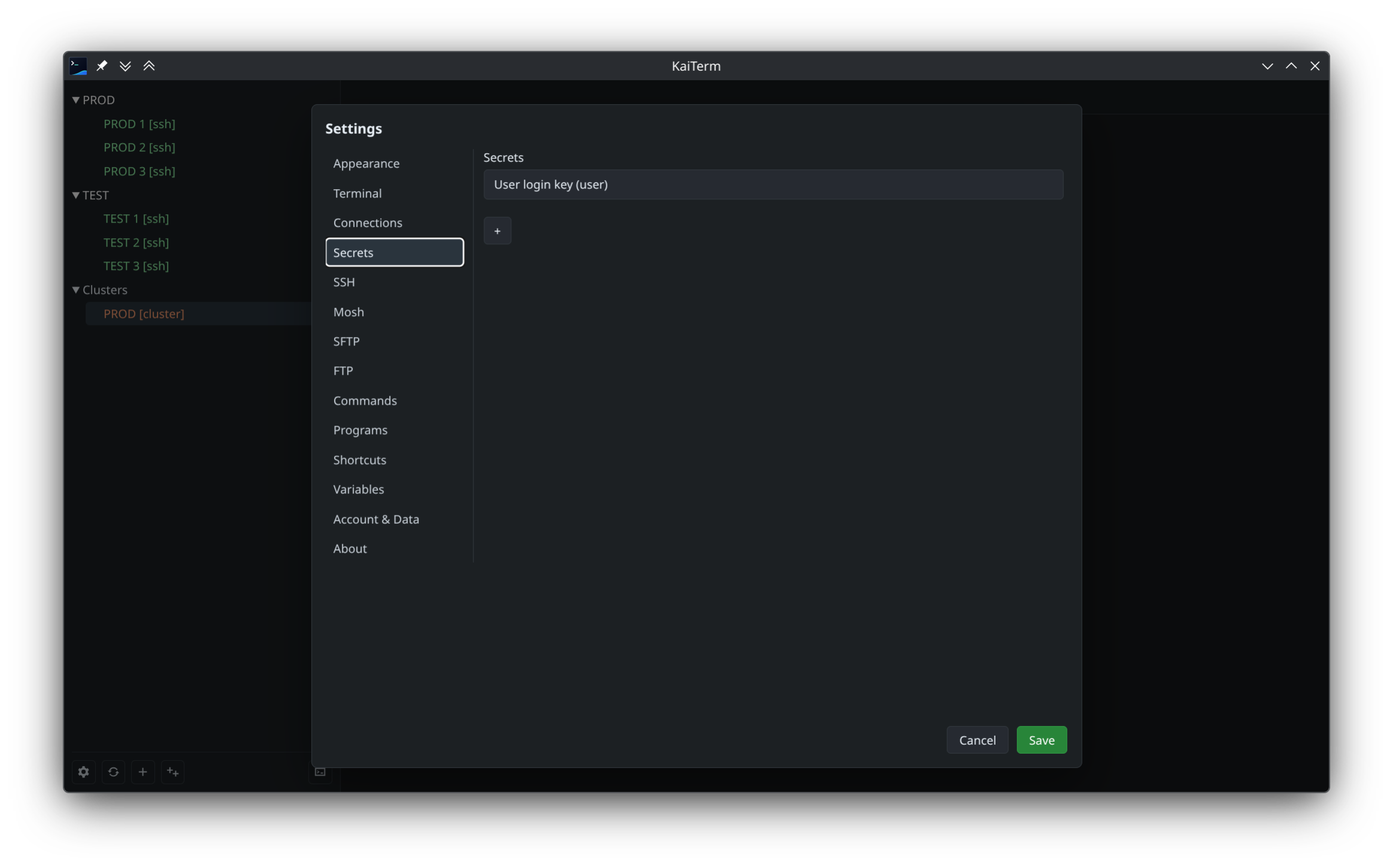Open the Variables settings section
This screenshot has height=868, width=1393.
coord(394,489)
